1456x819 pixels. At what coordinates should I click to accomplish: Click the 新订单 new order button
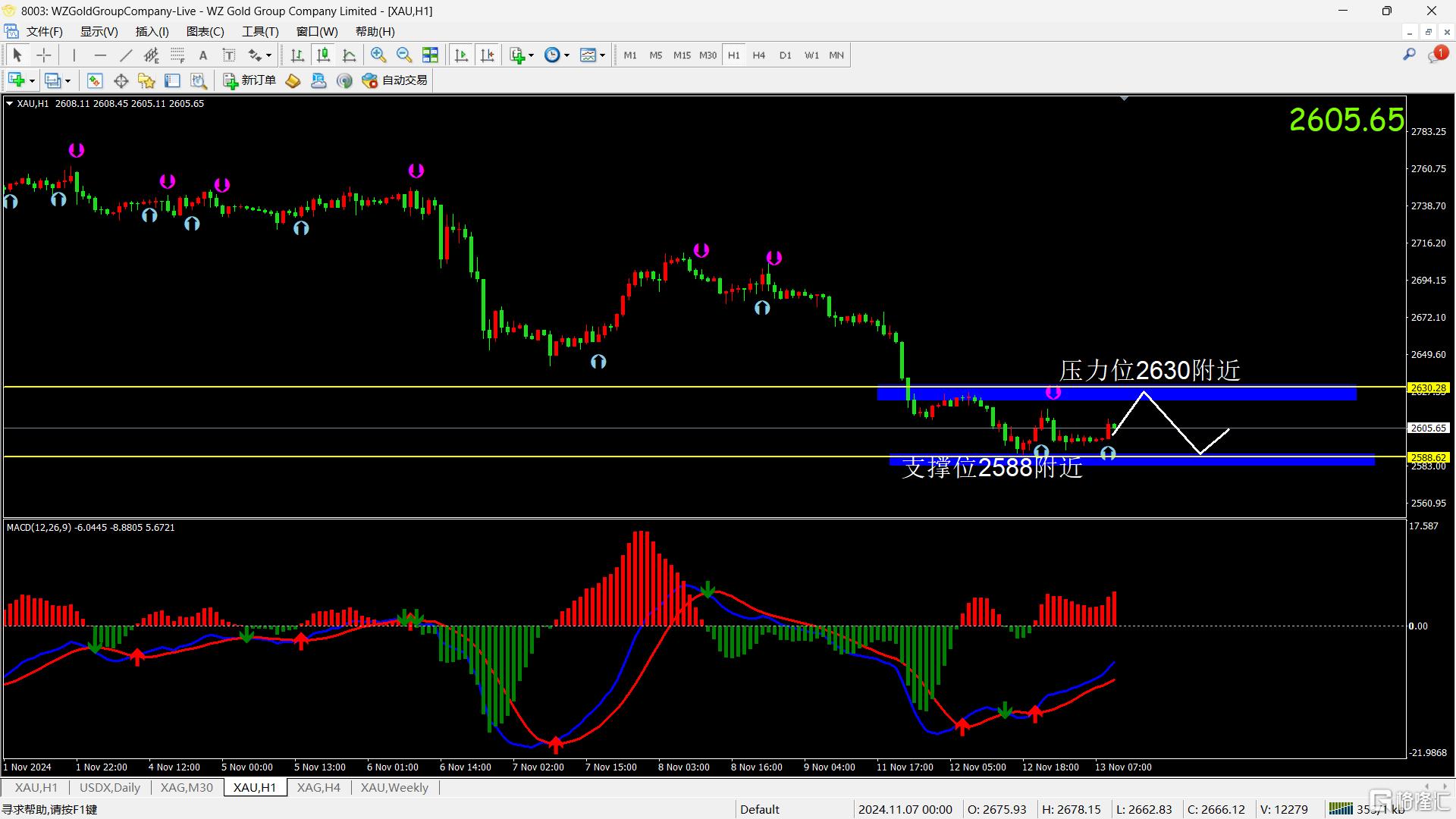click(250, 80)
